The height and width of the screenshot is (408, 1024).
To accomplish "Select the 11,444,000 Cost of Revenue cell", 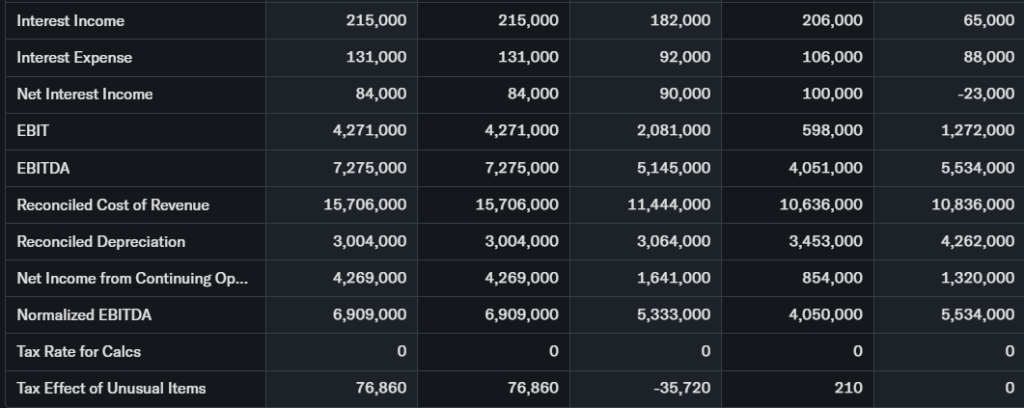I will [x=669, y=205].
